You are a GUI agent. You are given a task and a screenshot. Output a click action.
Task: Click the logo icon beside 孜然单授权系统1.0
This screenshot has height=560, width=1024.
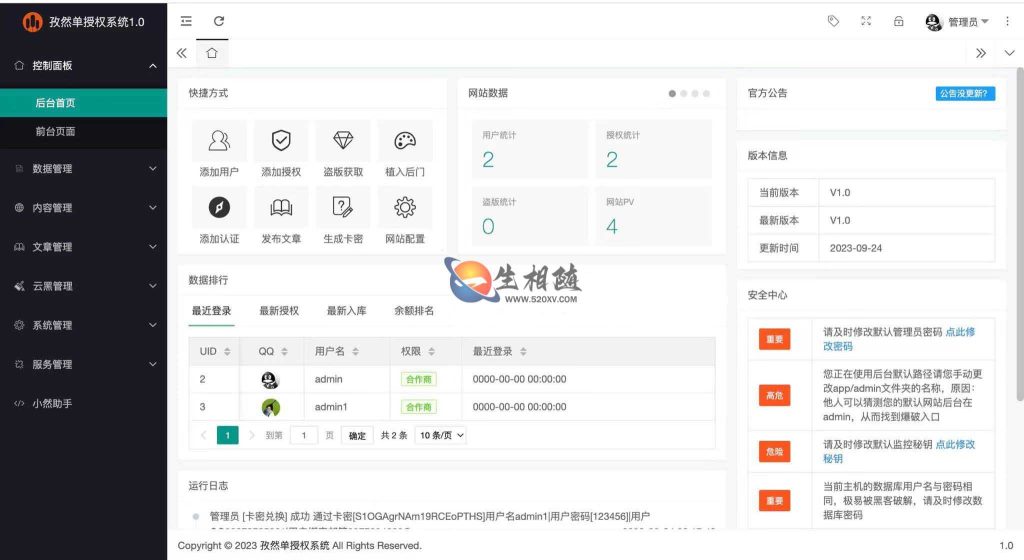pyautogui.click(x=33, y=22)
